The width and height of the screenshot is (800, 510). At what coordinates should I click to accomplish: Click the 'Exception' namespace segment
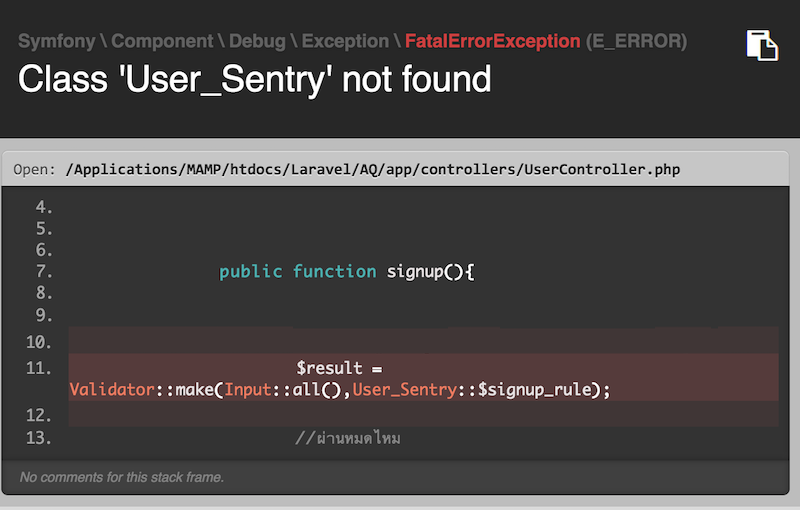tap(345, 41)
